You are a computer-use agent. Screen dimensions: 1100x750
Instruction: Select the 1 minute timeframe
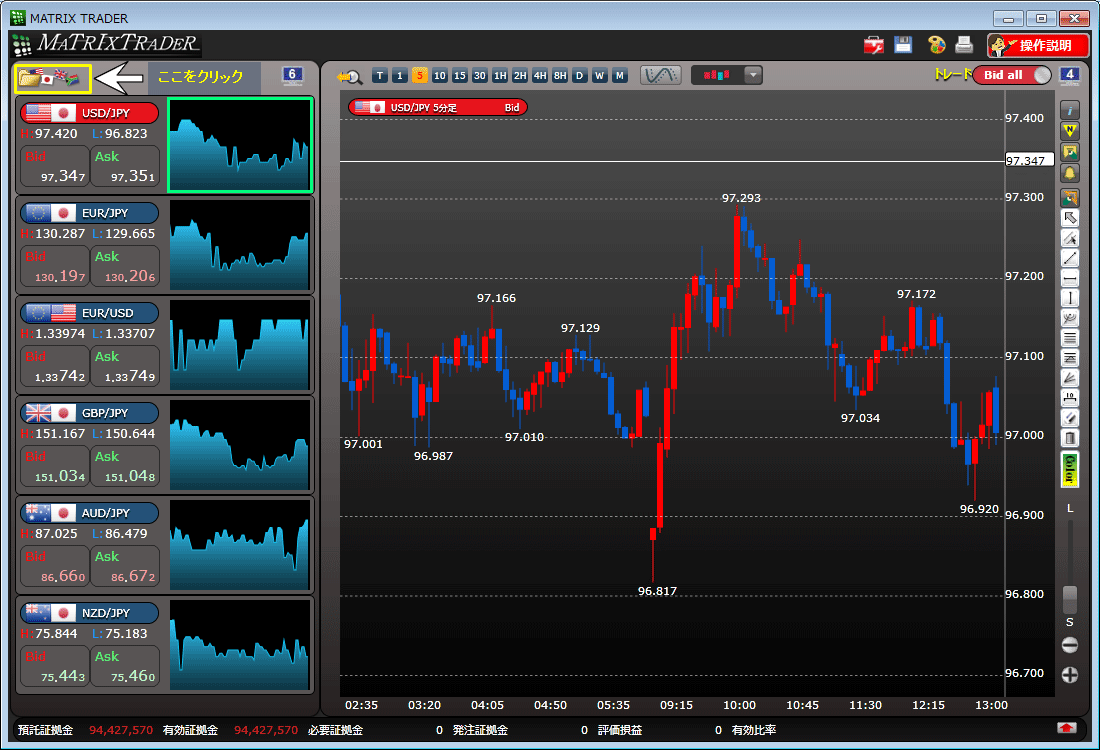tap(399, 76)
